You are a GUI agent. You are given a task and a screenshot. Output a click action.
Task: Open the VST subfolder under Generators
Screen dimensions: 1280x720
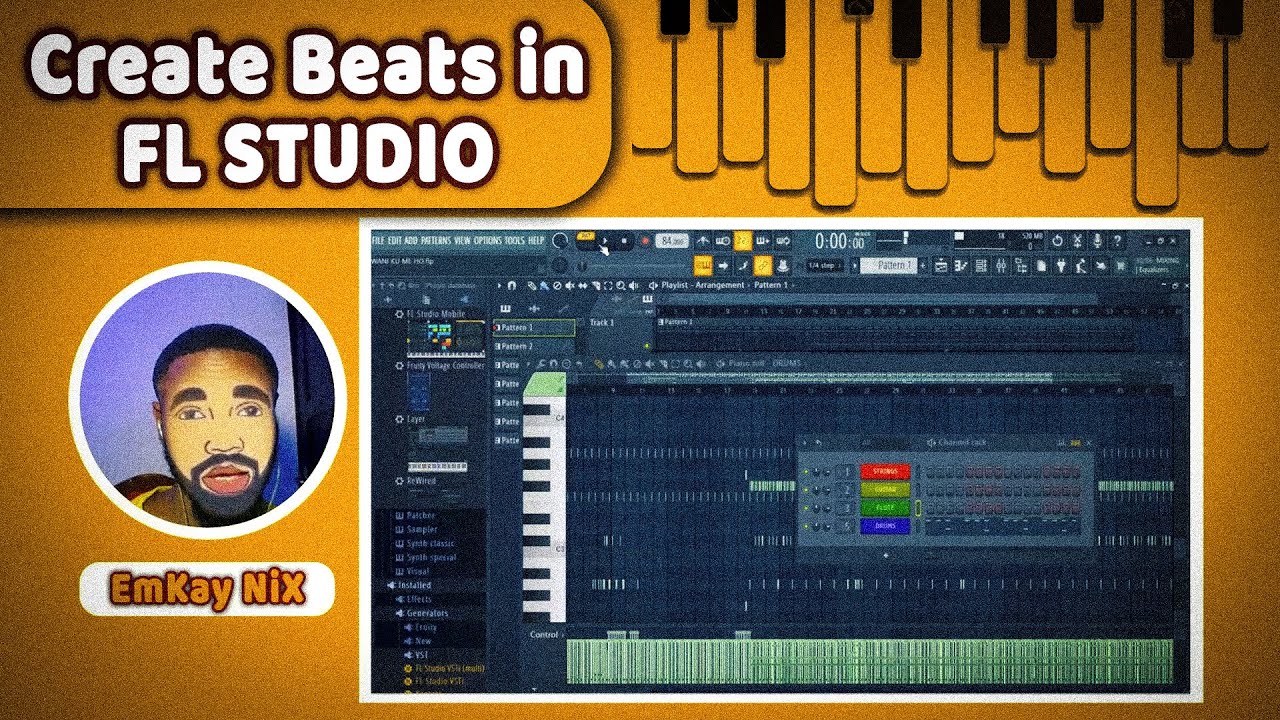(420, 655)
